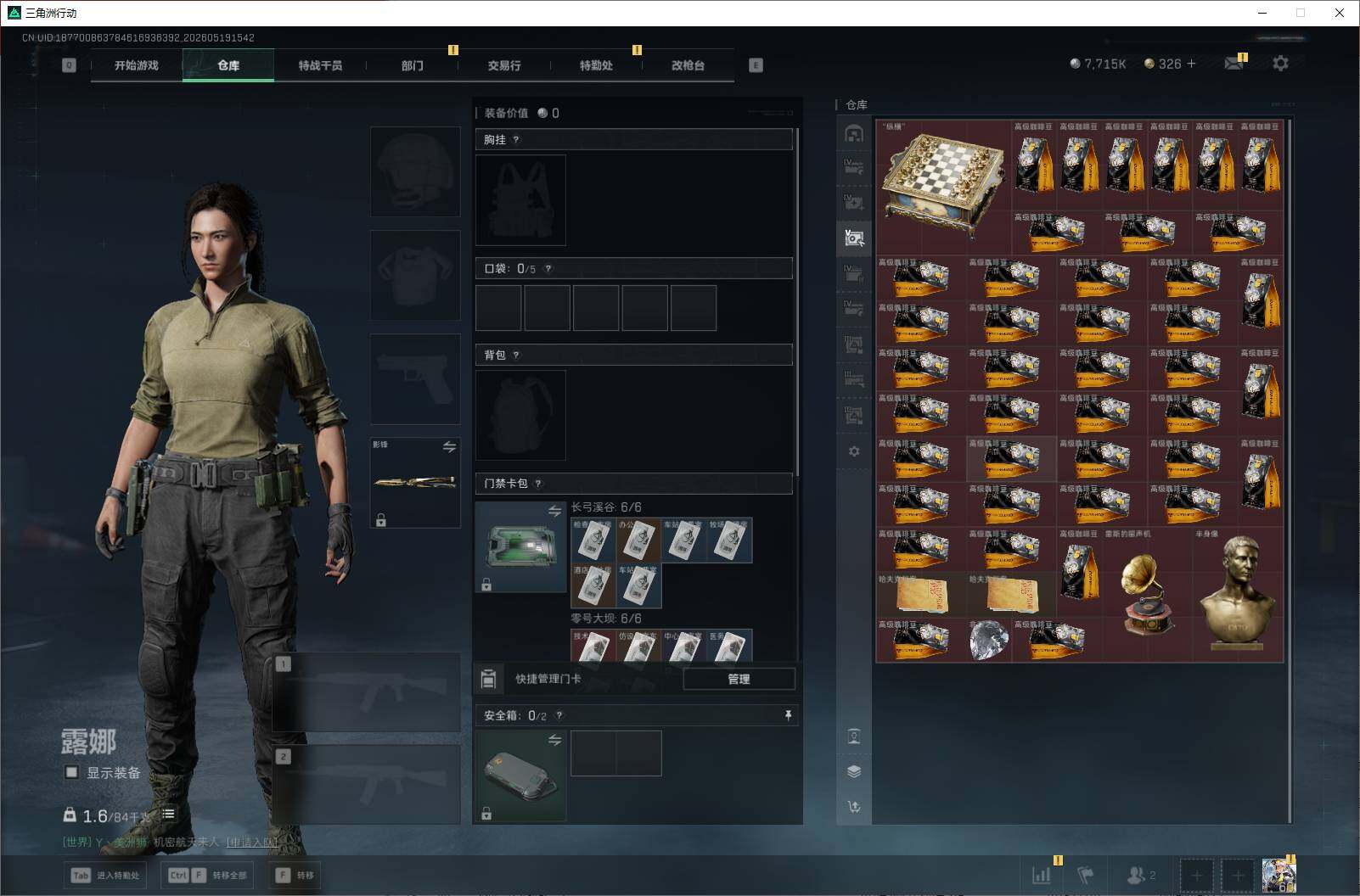
Task: Open the 开始游戏 tab
Action: (137, 65)
